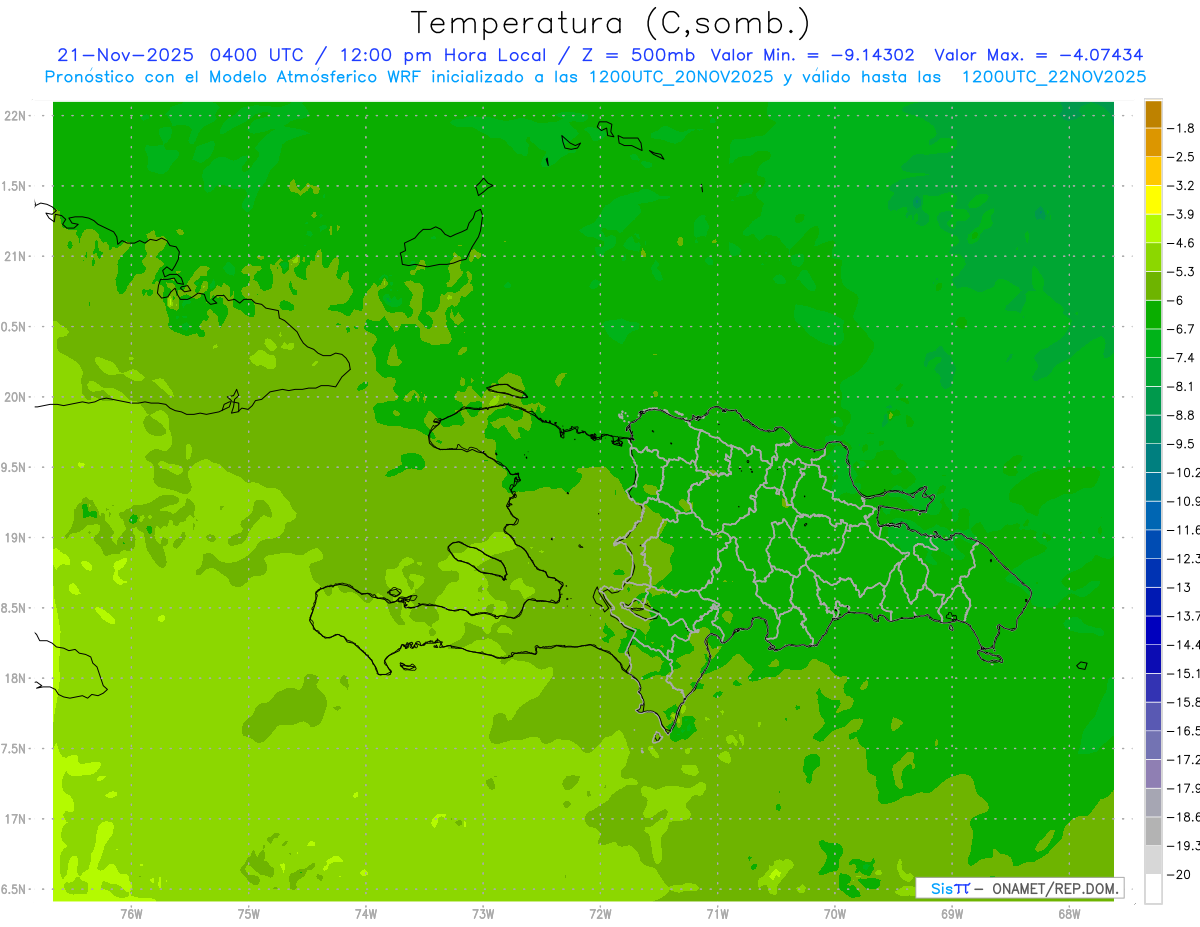Click the brown swatch above -1.8
Viewport: 1200px width, 927px height.
pos(1153,114)
